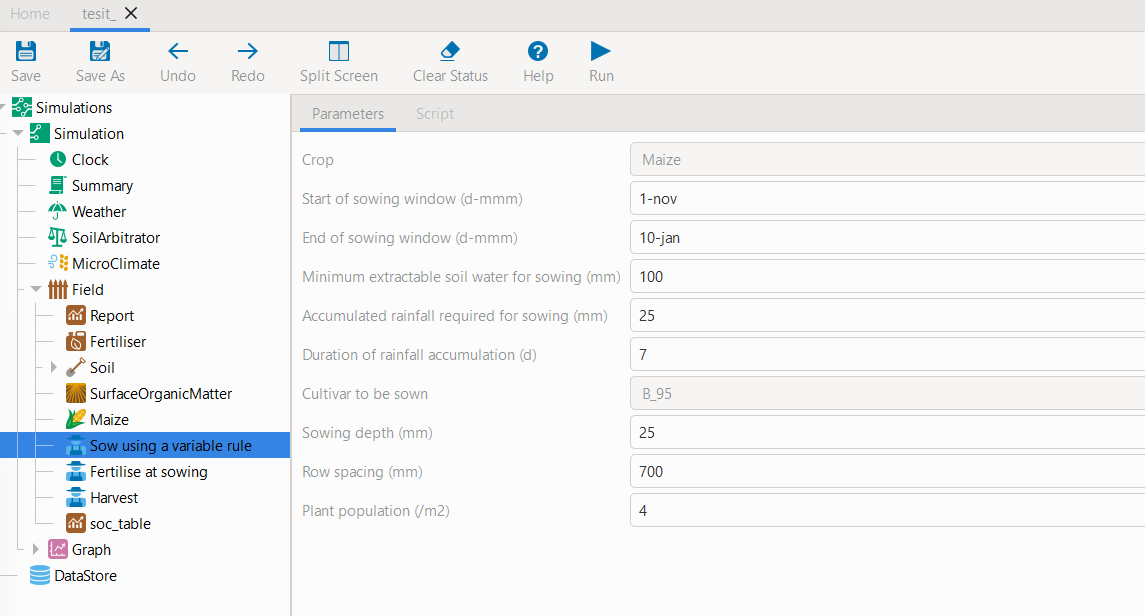Close the tesit_ tab
The image size is (1145, 616).
tap(131, 14)
